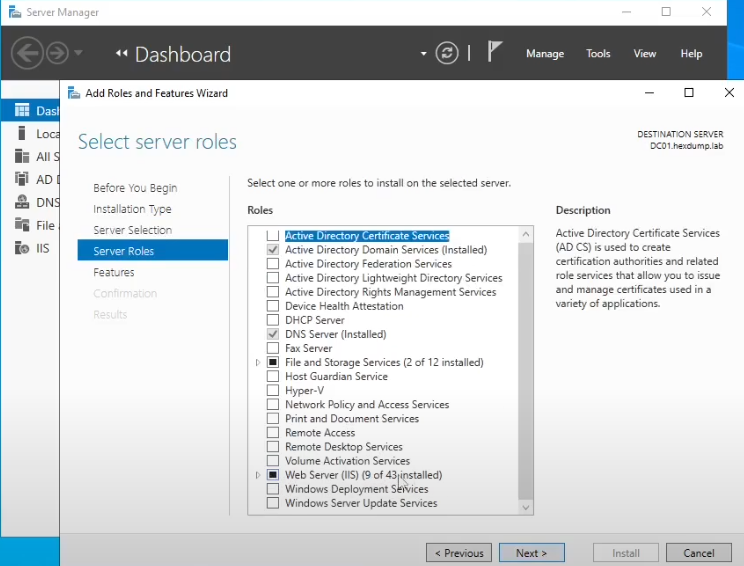Viewport: 744px width, 566px height.
Task: Click the roles list scroll down arrow
Action: pos(526,508)
